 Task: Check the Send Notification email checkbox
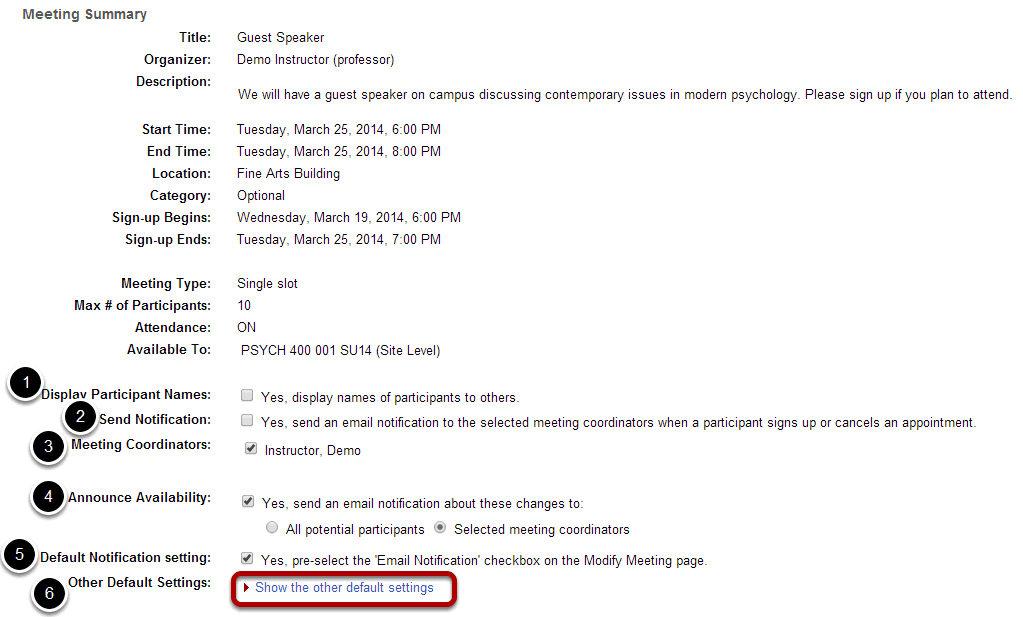[247, 421]
